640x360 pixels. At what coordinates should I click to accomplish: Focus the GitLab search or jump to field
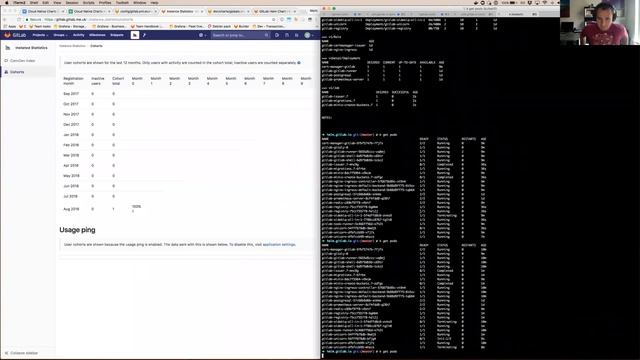[240, 36]
